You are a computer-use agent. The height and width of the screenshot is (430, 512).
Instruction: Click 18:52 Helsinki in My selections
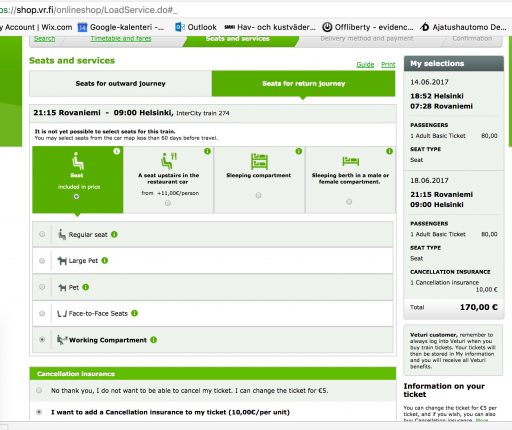(x=437, y=96)
